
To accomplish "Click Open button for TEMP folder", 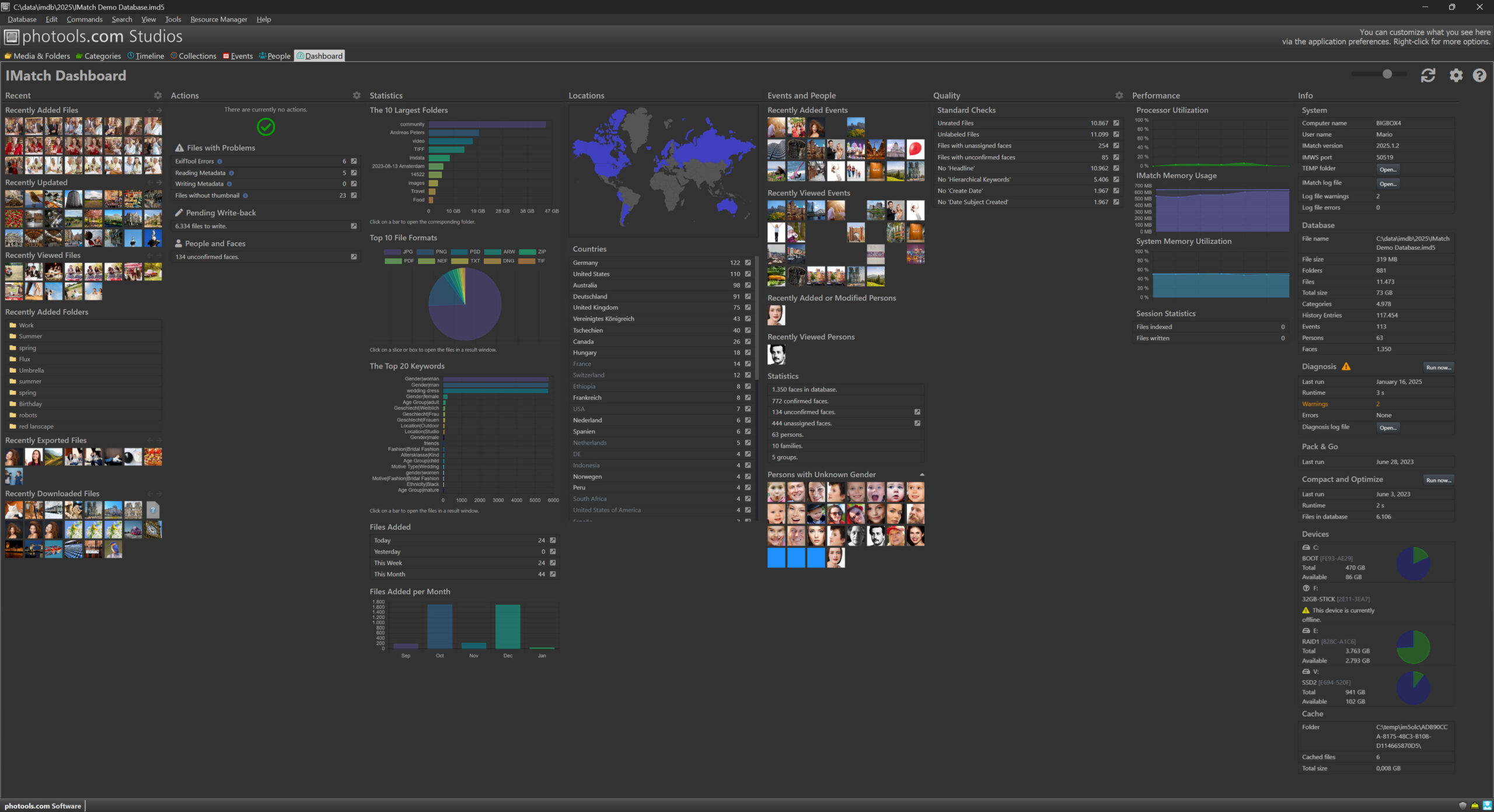I will click(1388, 170).
